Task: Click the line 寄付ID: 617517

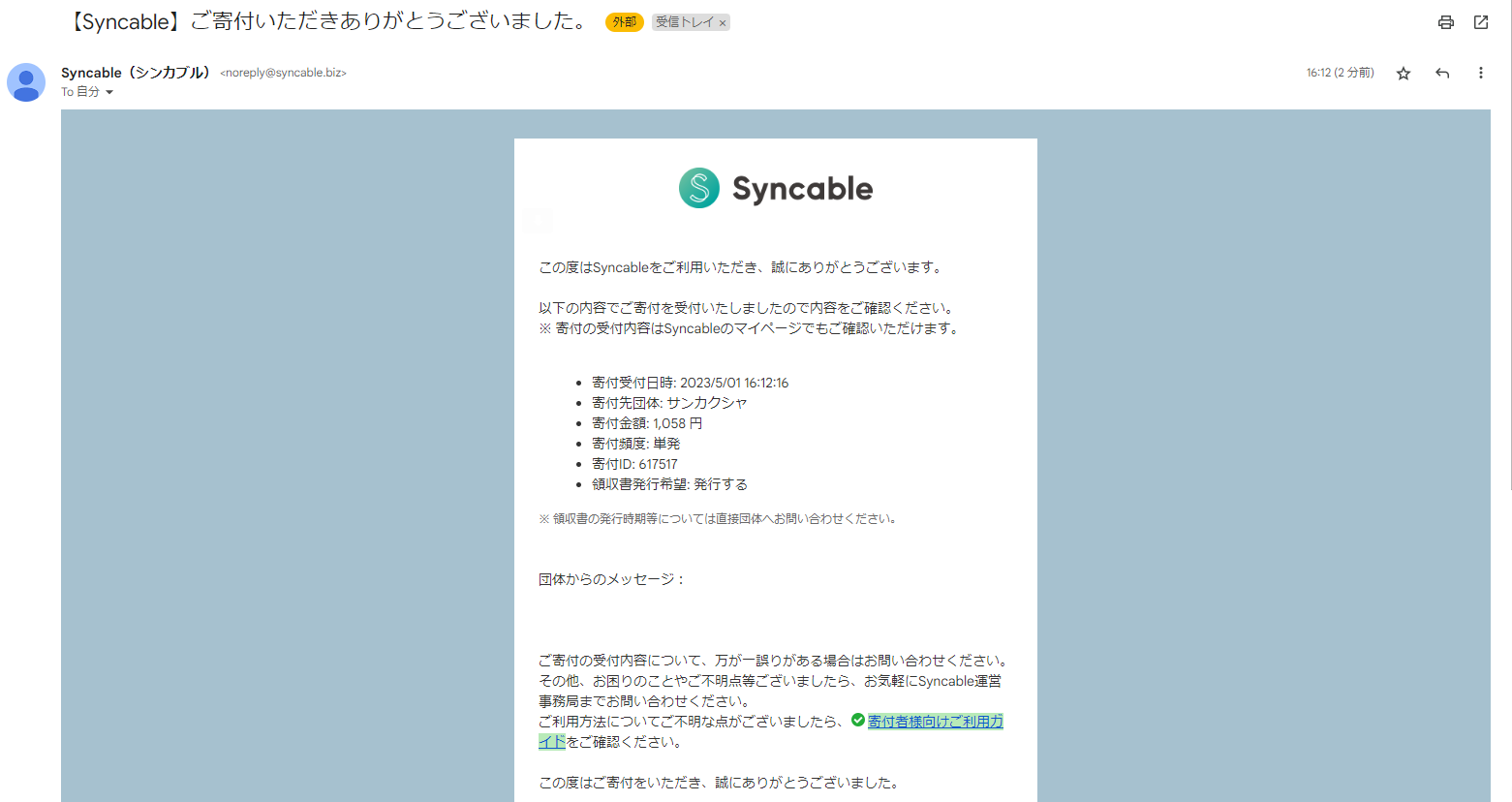Action: [634, 464]
